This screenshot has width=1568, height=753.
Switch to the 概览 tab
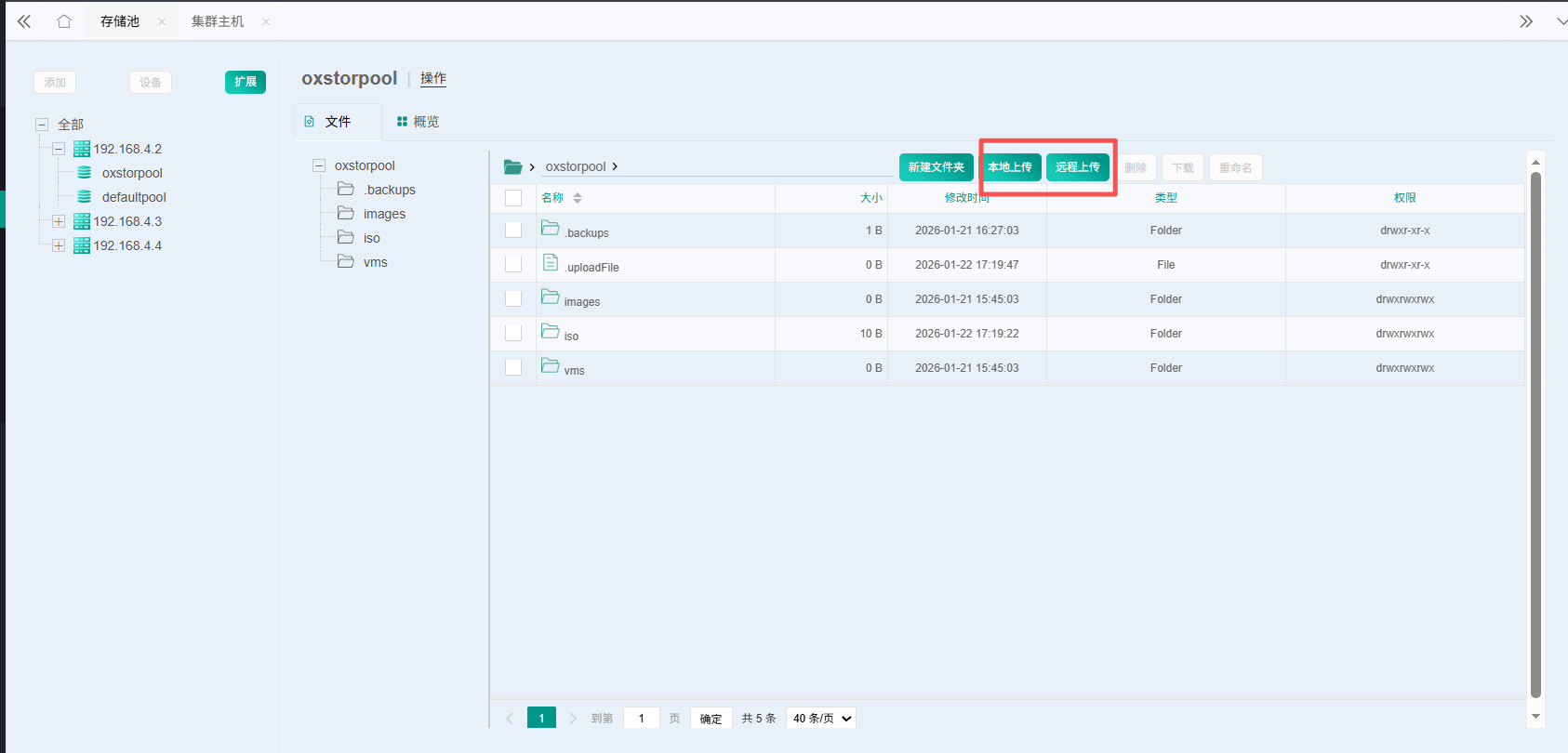coord(418,122)
